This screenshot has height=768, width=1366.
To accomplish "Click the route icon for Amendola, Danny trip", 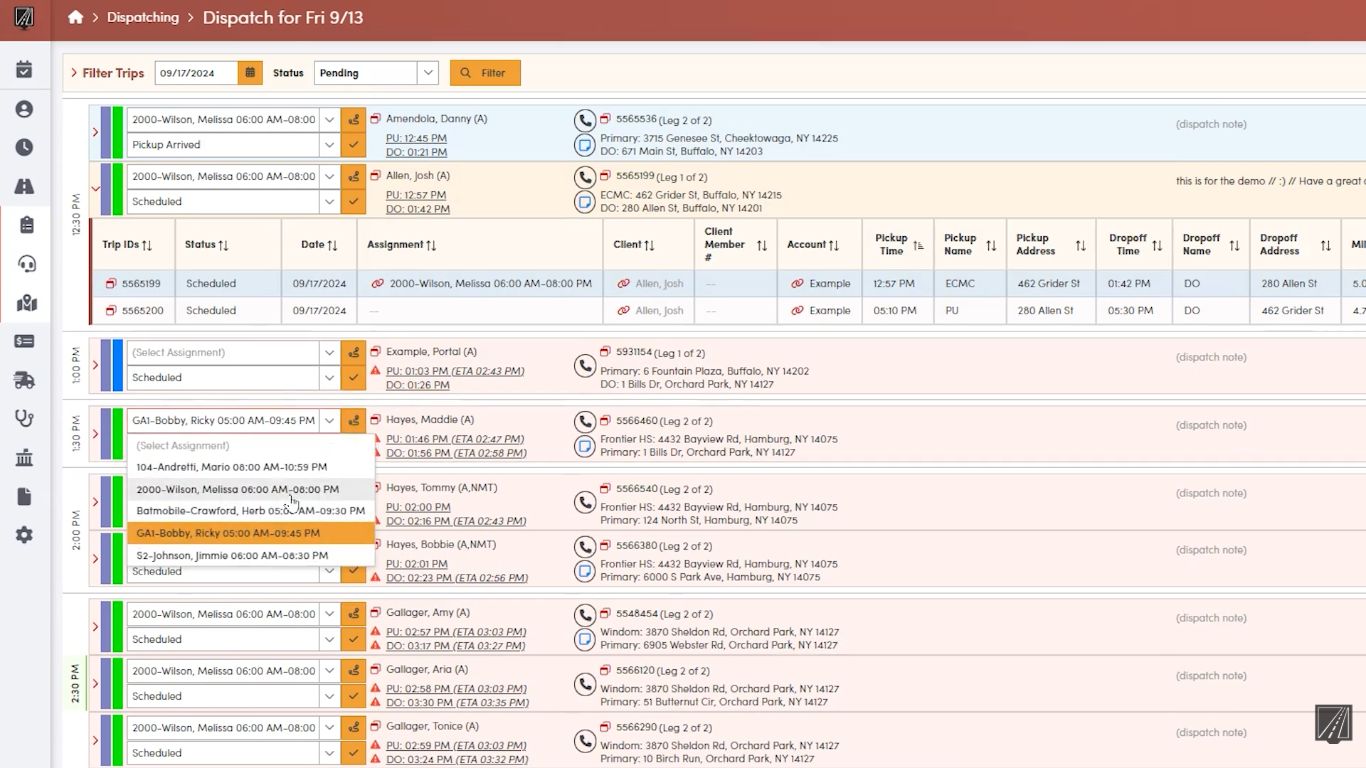I will (x=353, y=120).
